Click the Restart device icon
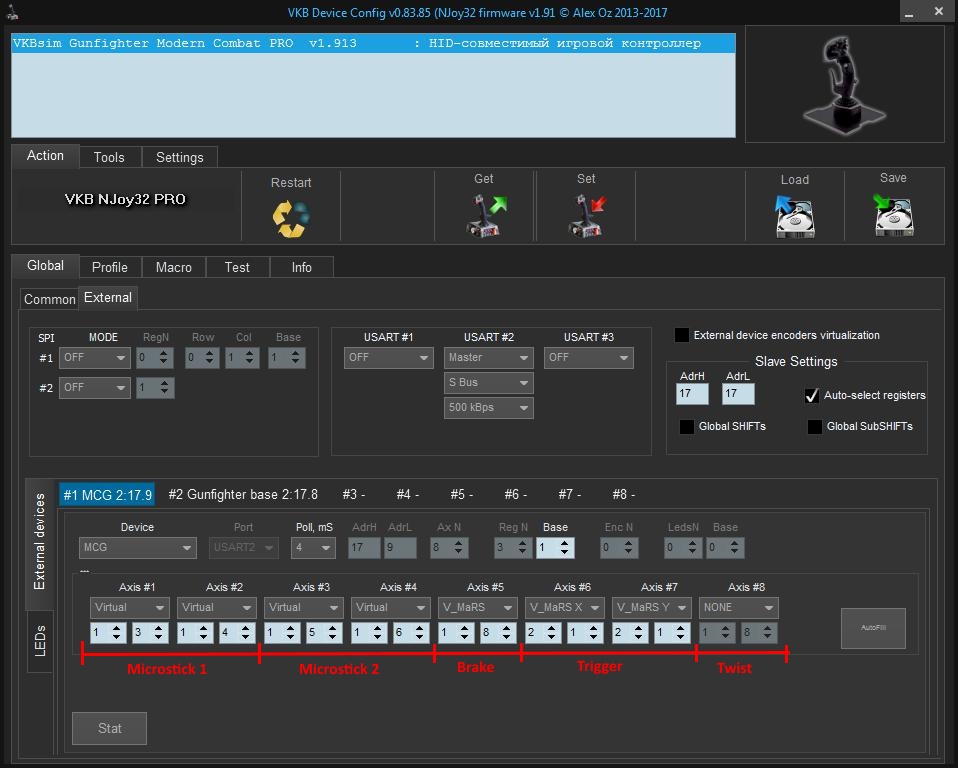 [x=290, y=218]
